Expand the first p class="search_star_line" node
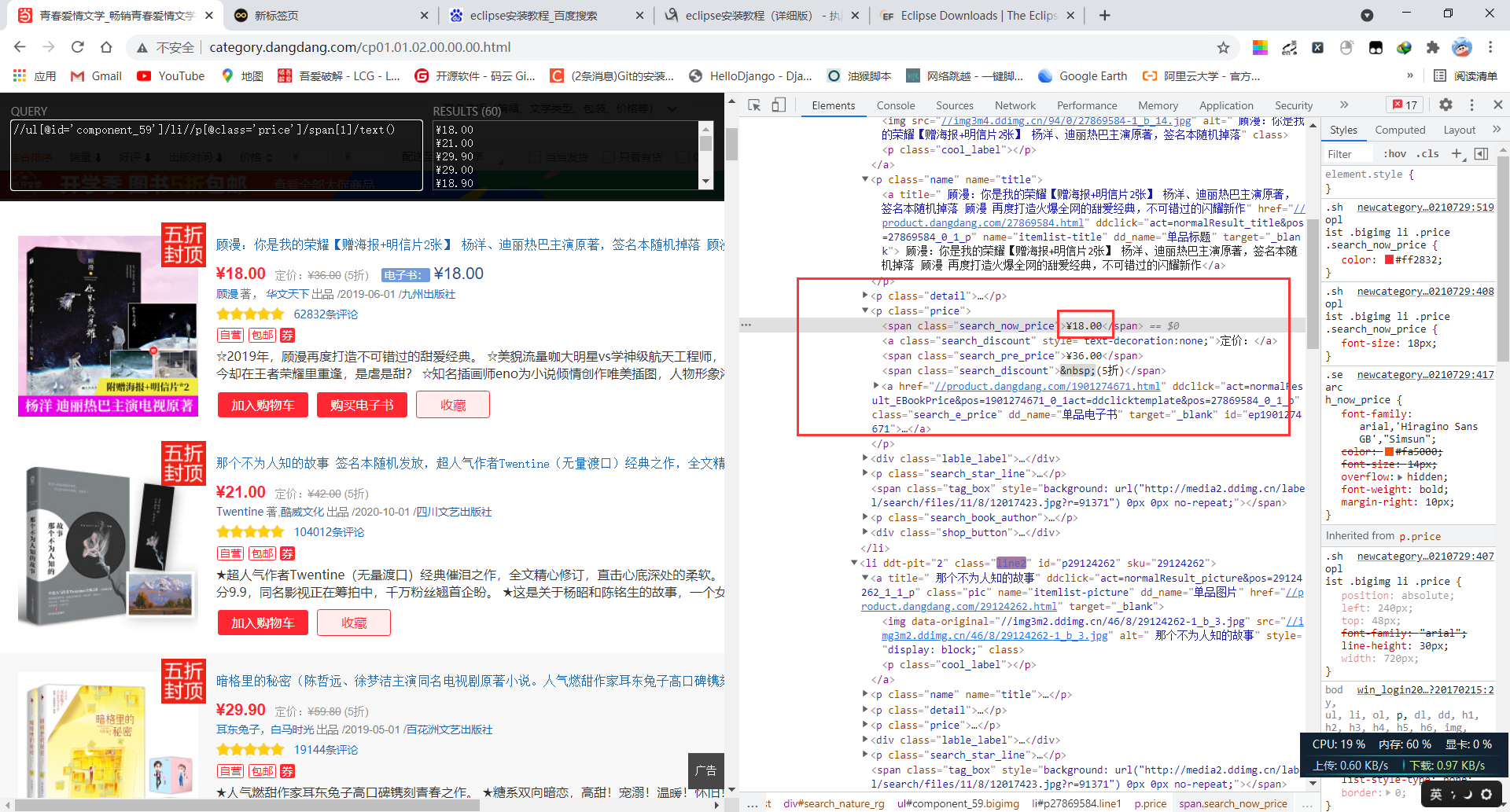The image size is (1510, 812). click(x=865, y=474)
